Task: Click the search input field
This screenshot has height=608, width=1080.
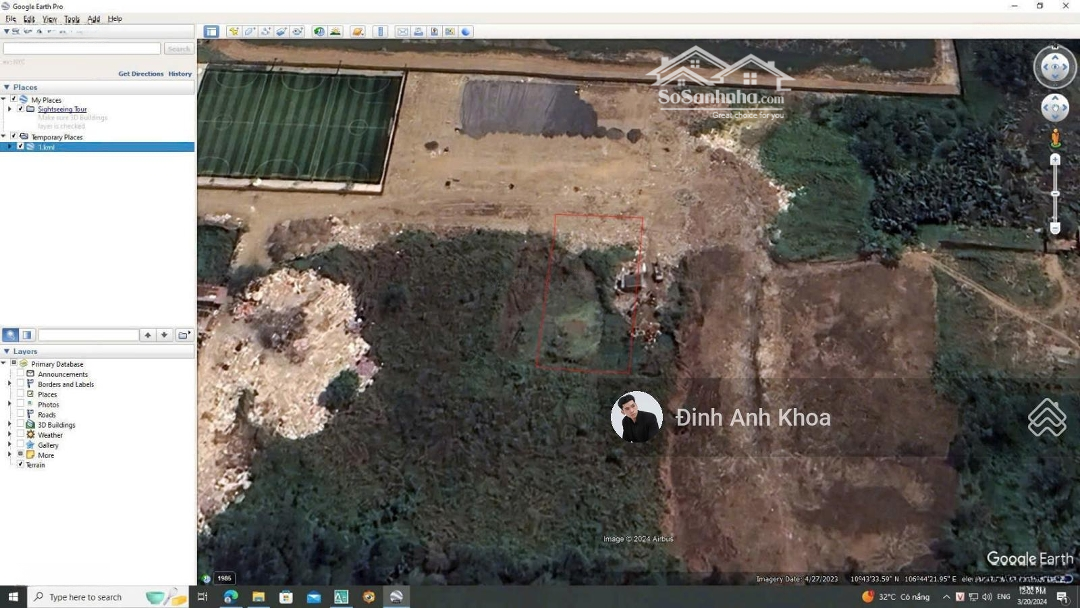Action: pyautogui.click(x=82, y=49)
